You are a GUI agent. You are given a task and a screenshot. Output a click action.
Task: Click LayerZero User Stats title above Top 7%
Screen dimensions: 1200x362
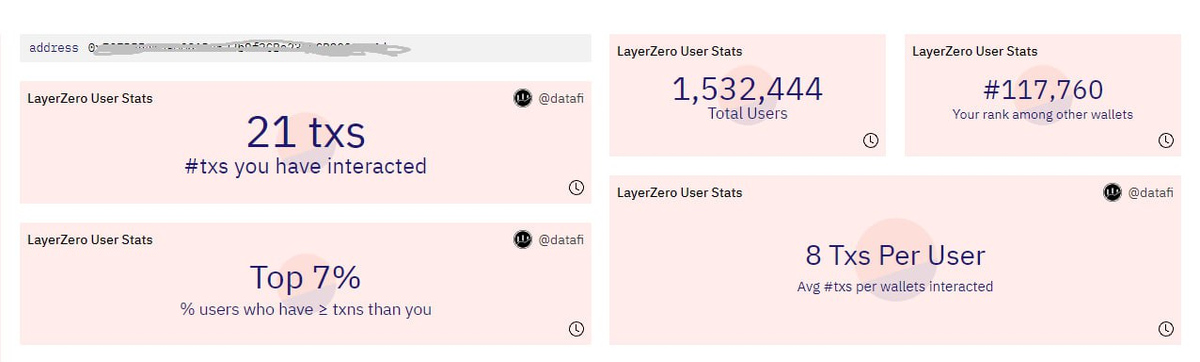click(90, 240)
